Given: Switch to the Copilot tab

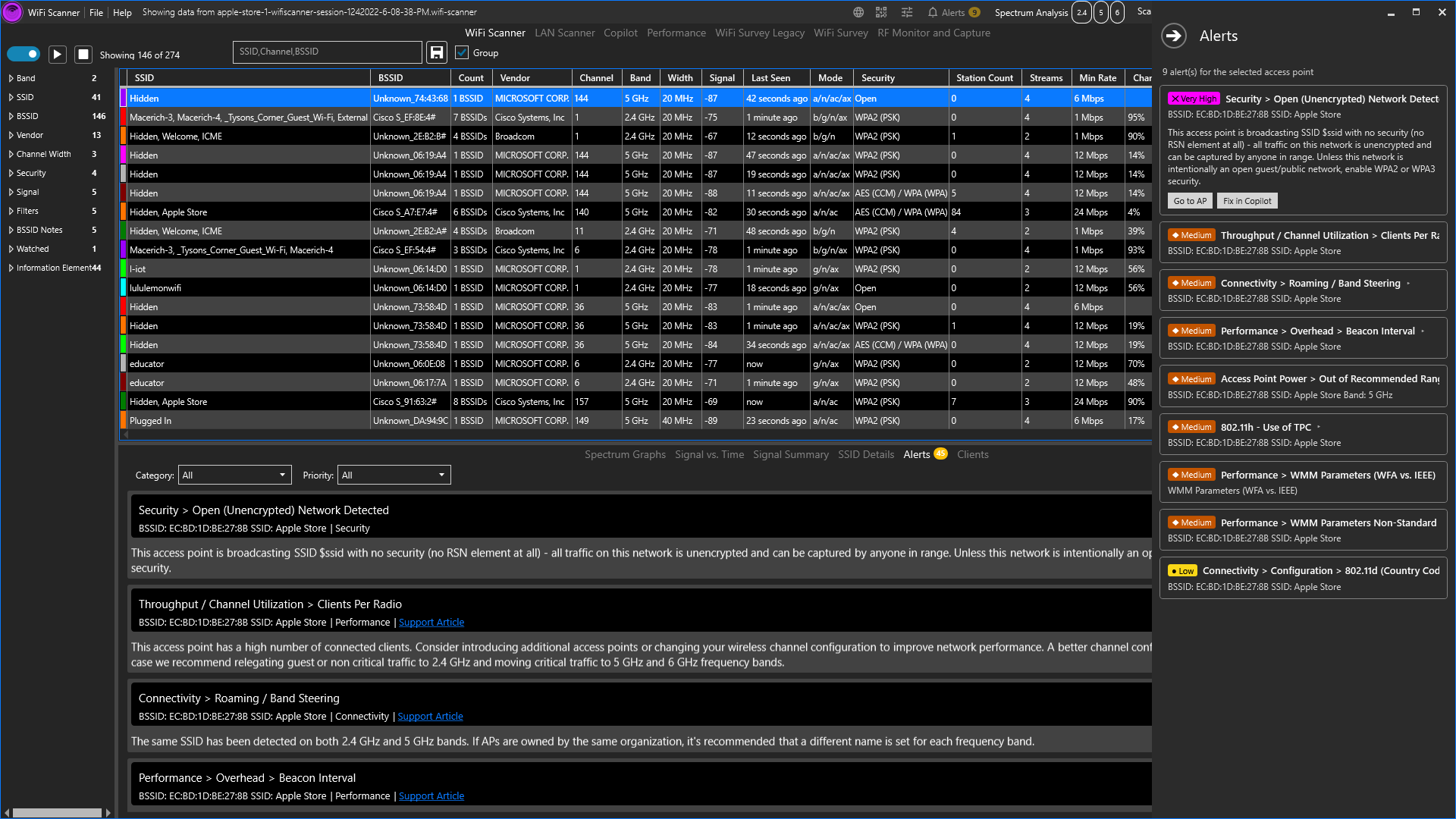Looking at the screenshot, I should tap(620, 33).
